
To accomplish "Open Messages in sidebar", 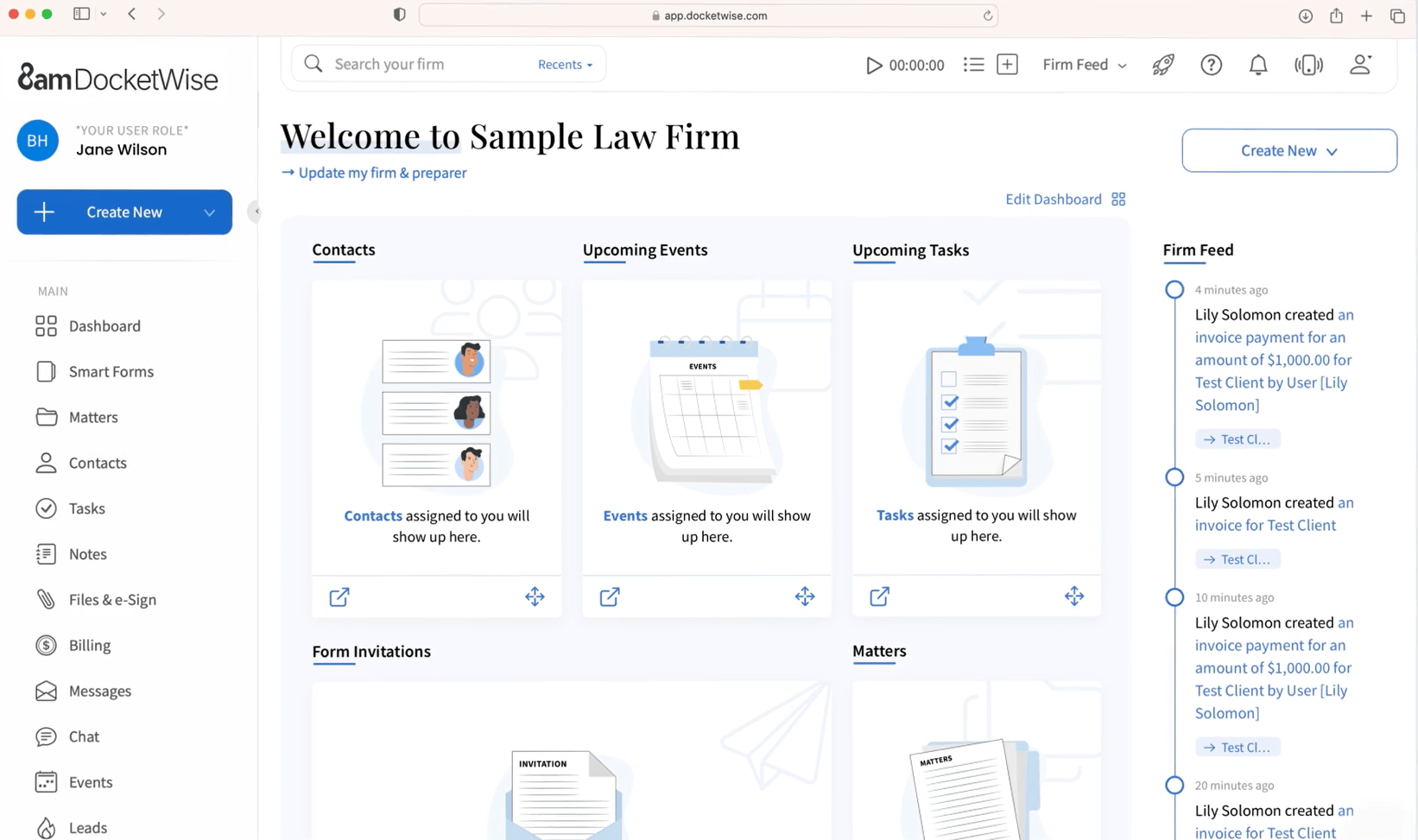I will tap(83, 692).
